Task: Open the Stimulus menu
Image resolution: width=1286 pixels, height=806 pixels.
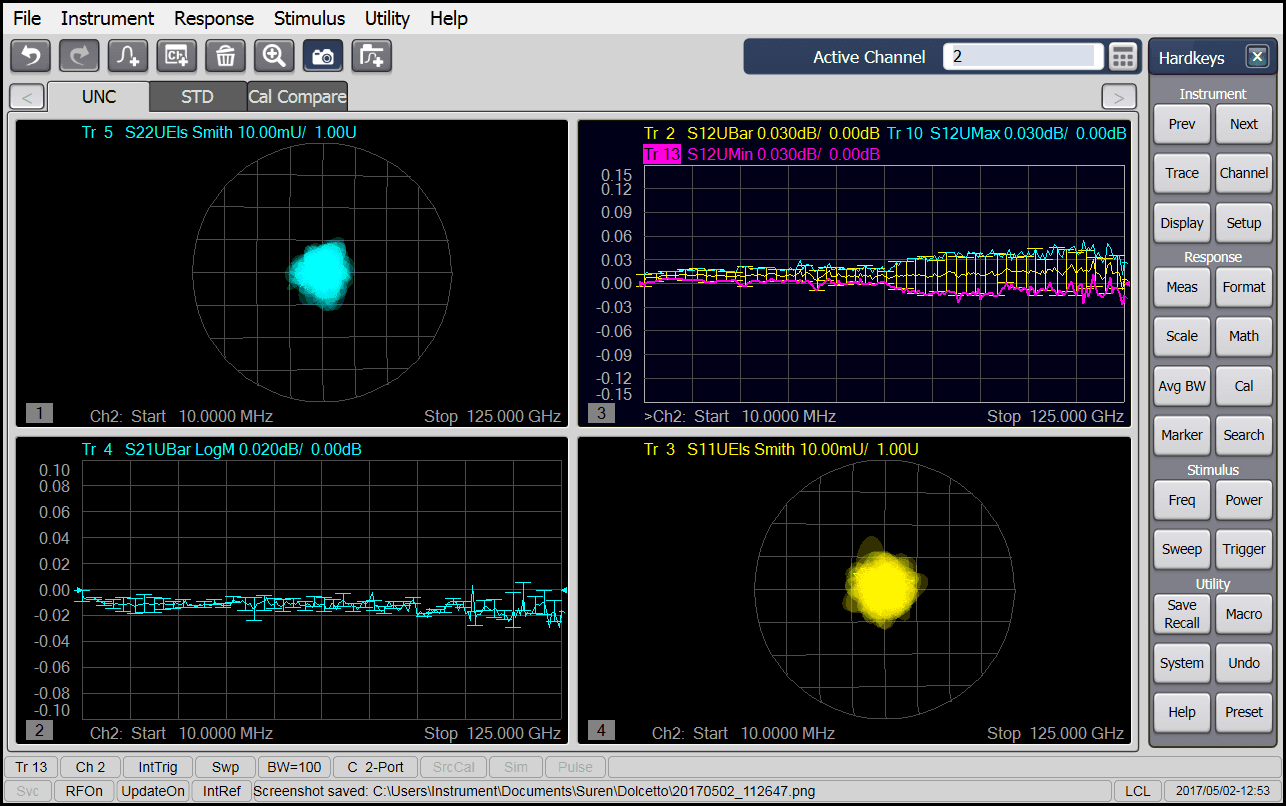Action: click(309, 18)
